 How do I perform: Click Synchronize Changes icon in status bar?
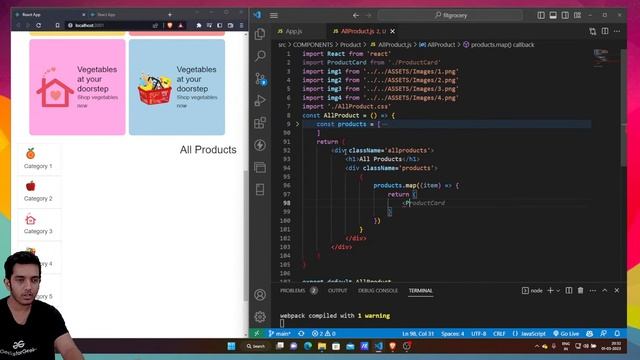click(301, 333)
